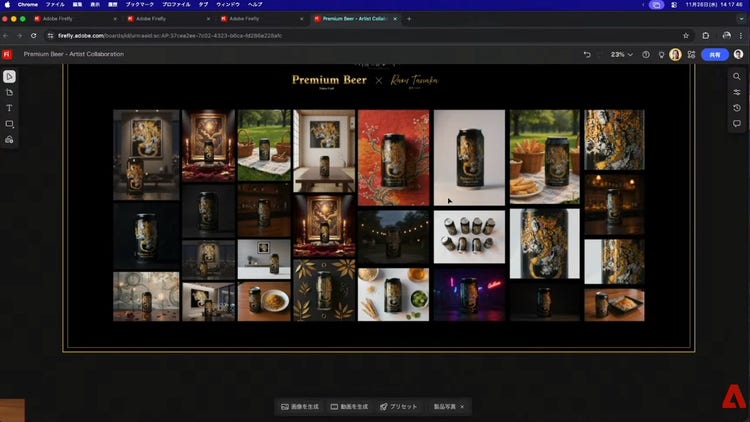The height and width of the screenshot is (422, 750).
Task: Click the 画像を生成 button
Action: click(x=299, y=407)
